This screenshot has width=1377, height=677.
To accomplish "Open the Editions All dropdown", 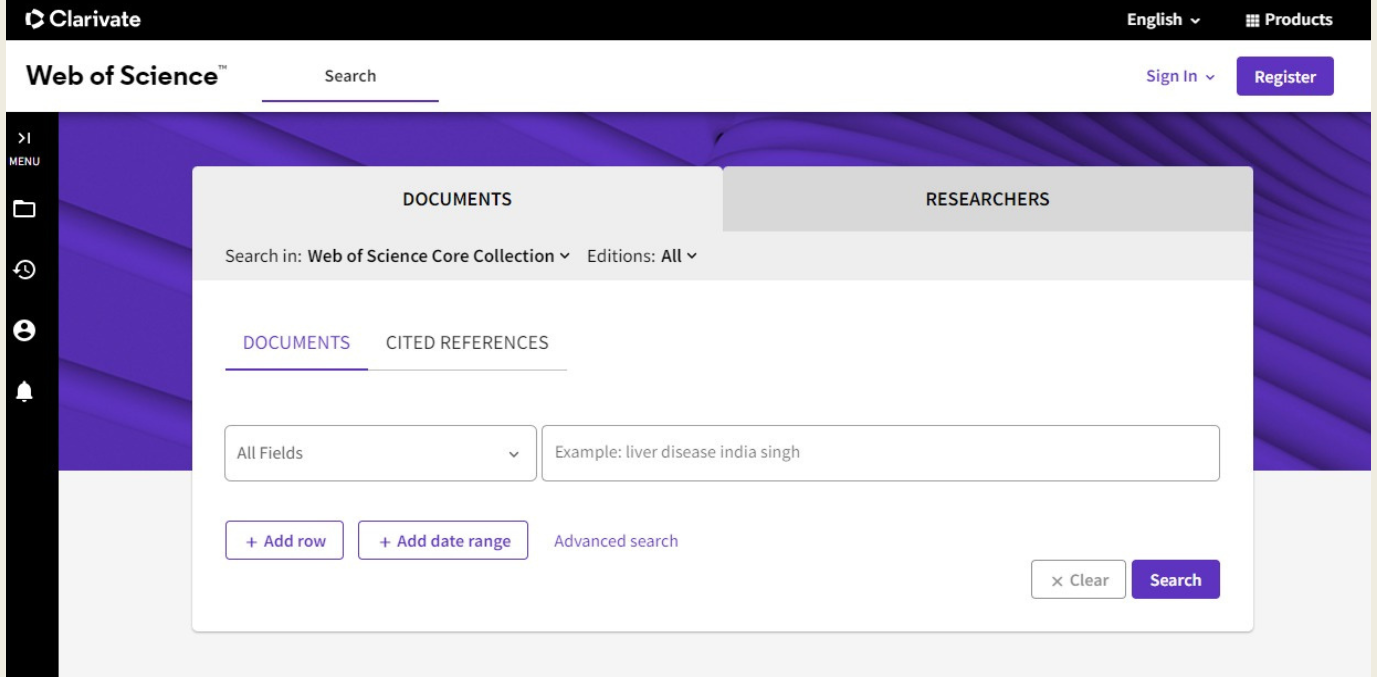I will click(x=679, y=256).
